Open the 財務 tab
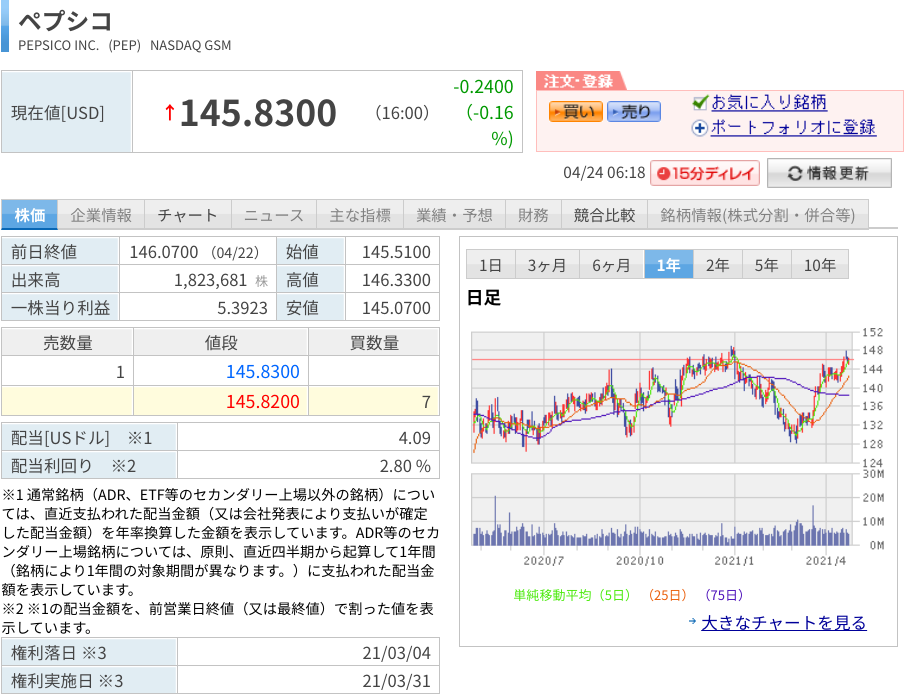The height and width of the screenshot is (698, 907). pyautogui.click(x=533, y=215)
